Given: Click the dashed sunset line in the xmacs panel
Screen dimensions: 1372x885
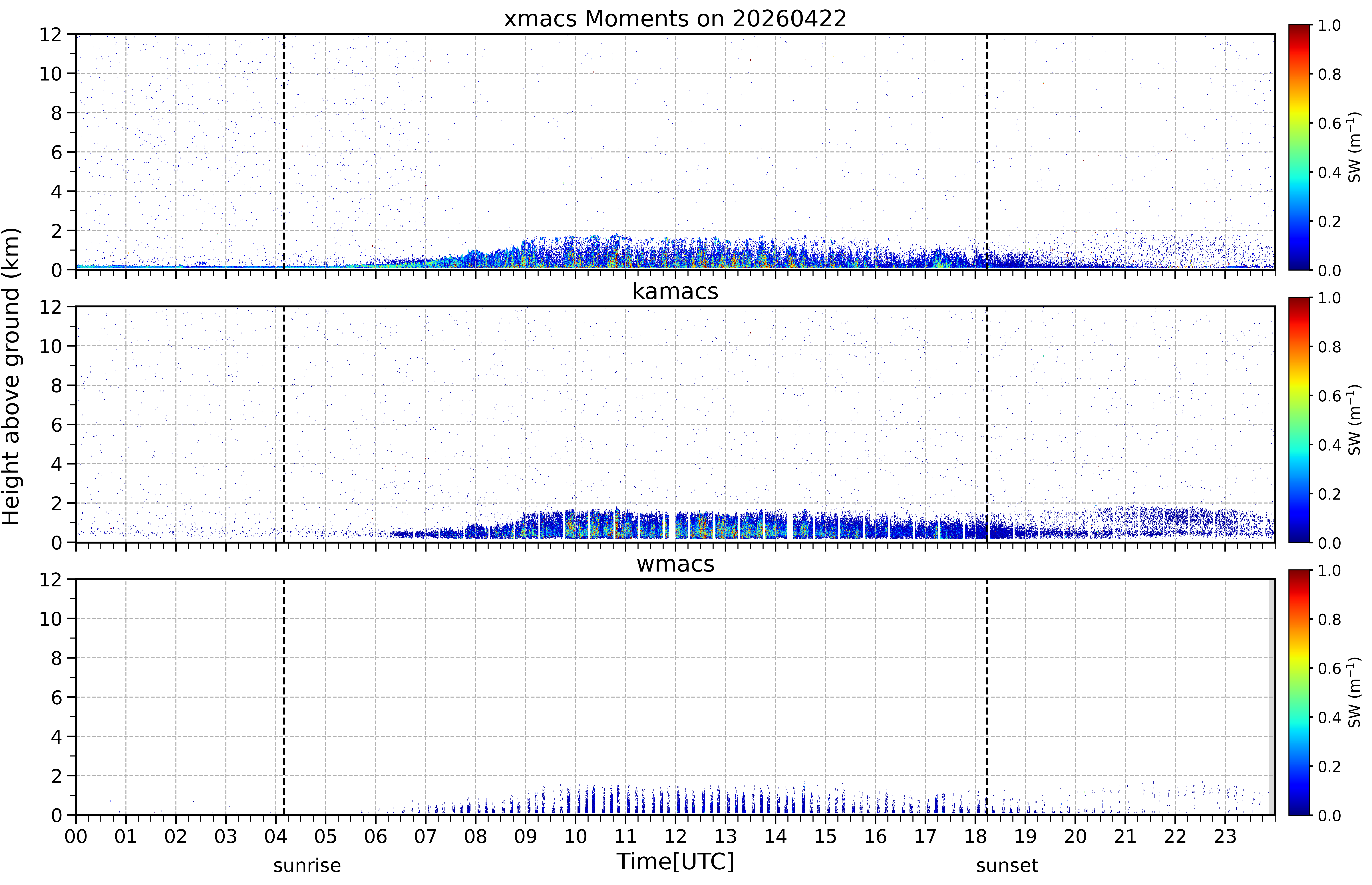Looking at the screenshot, I should 987,152.
